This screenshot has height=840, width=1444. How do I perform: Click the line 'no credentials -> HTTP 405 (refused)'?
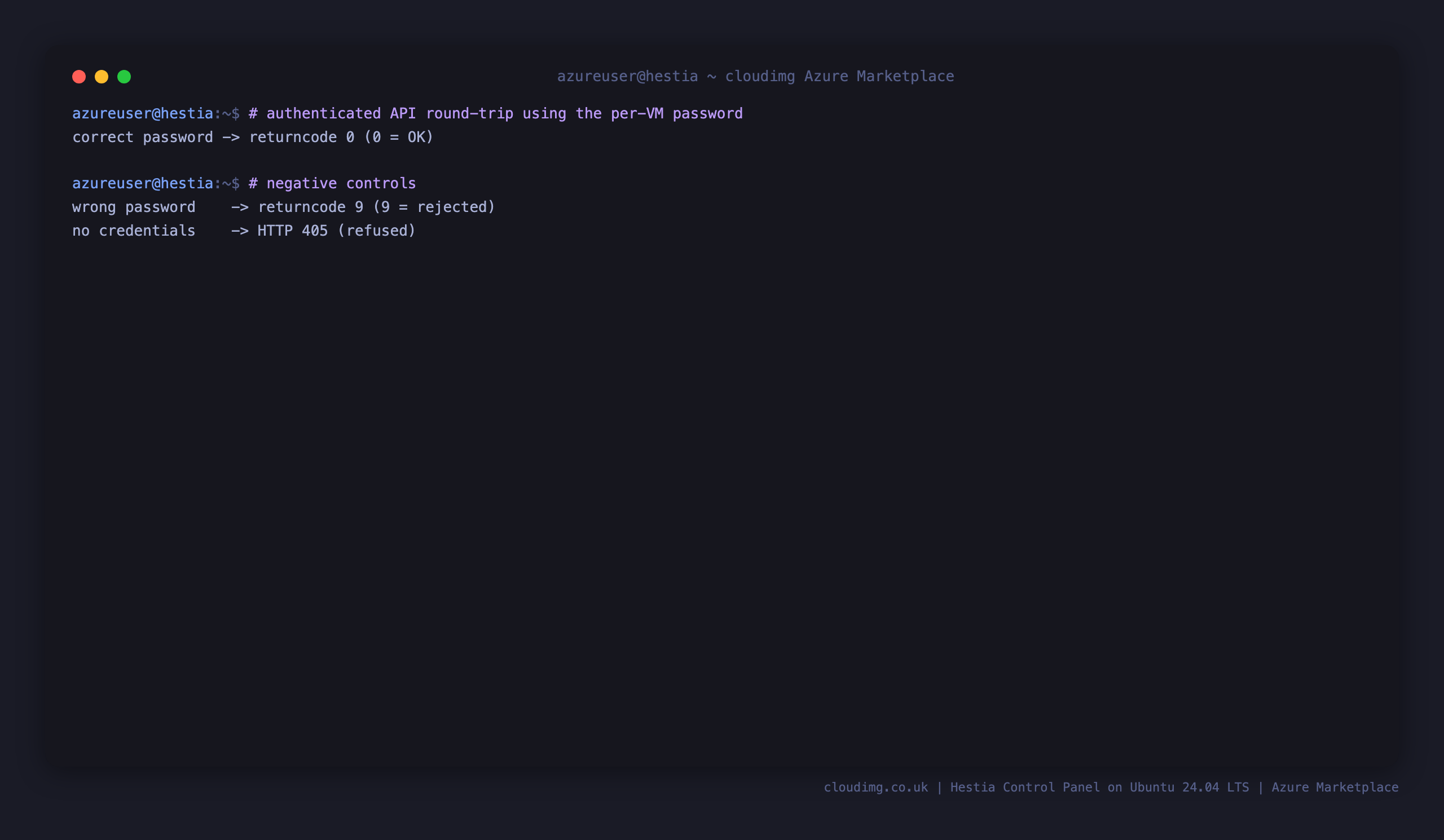[244, 231]
